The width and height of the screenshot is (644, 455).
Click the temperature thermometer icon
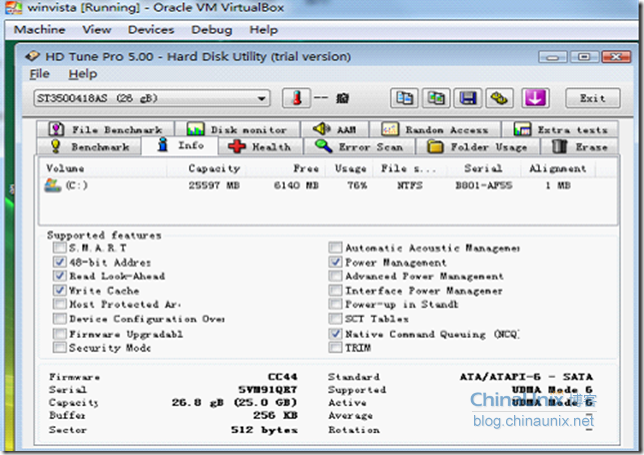[x=296, y=99]
